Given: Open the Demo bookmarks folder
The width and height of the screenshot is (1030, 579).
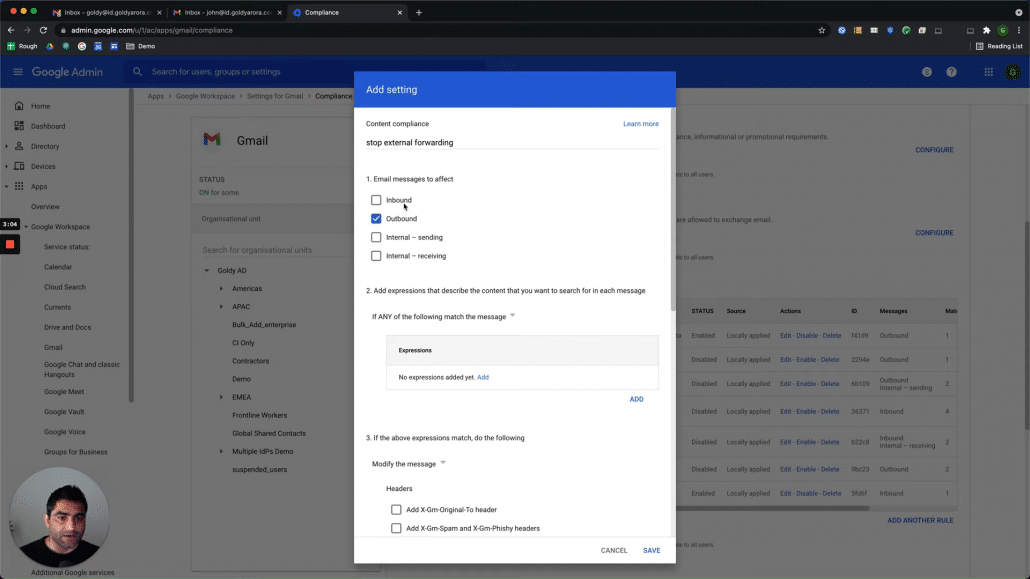Looking at the screenshot, I should [x=141, y=46].
